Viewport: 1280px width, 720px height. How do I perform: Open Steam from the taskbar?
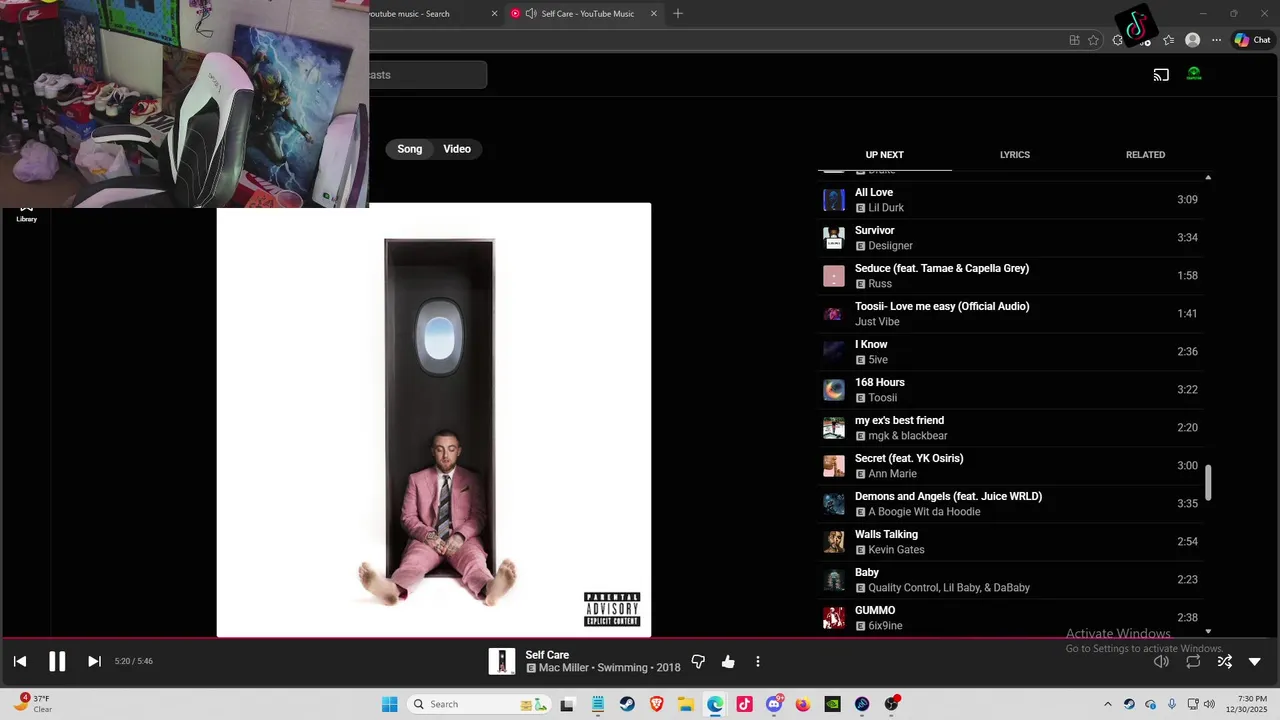pos(627,704)
